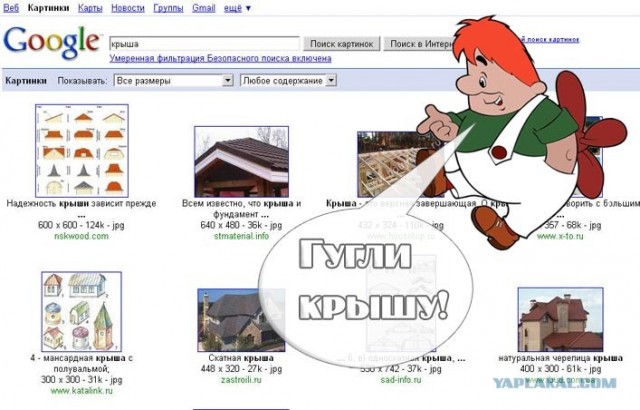Open the Все размеры size dropdown
Image resolution: width=640 pixels, height=410 pixels.
coord(173,80)
